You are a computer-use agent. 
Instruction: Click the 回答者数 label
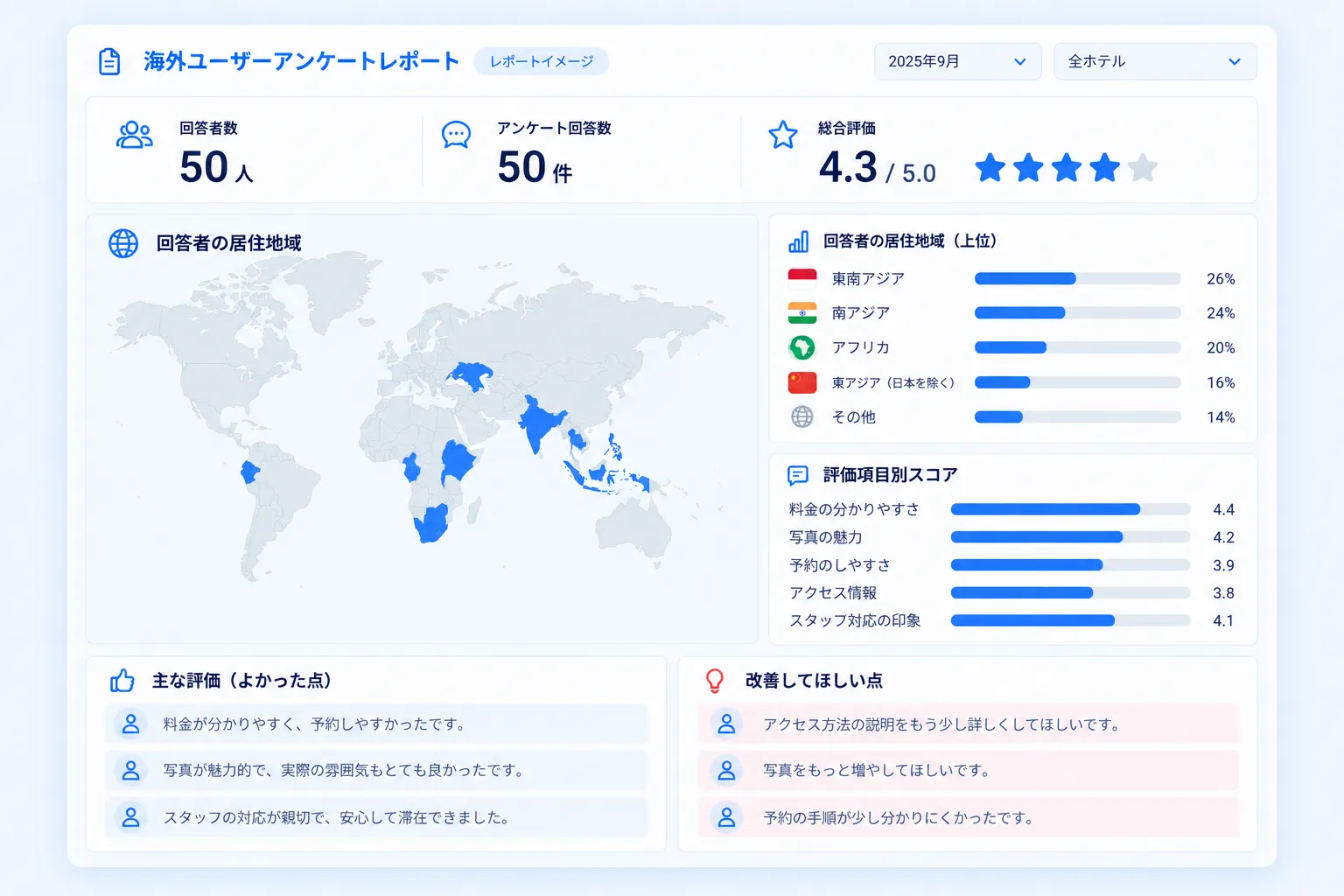point(208,128)
